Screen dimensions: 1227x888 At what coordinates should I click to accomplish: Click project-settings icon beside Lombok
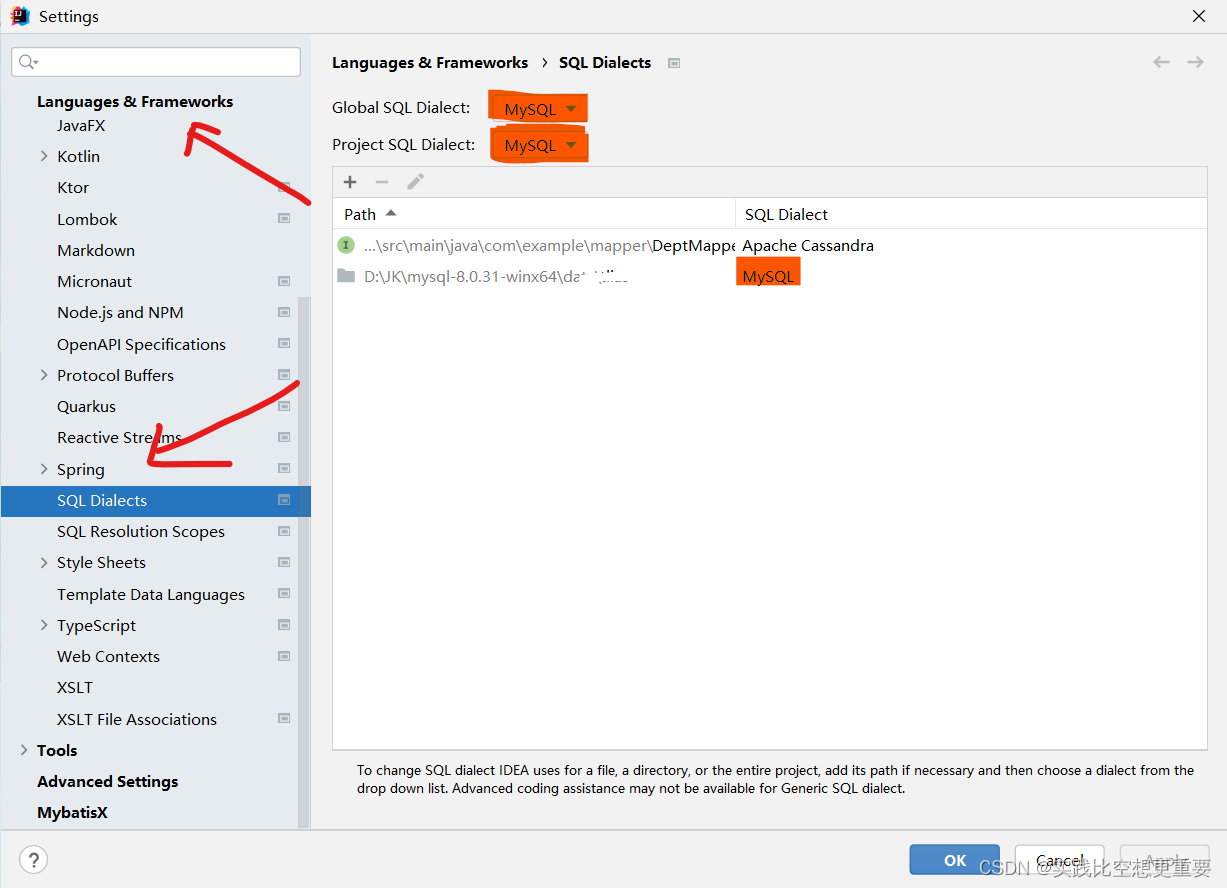click(284, 219)
